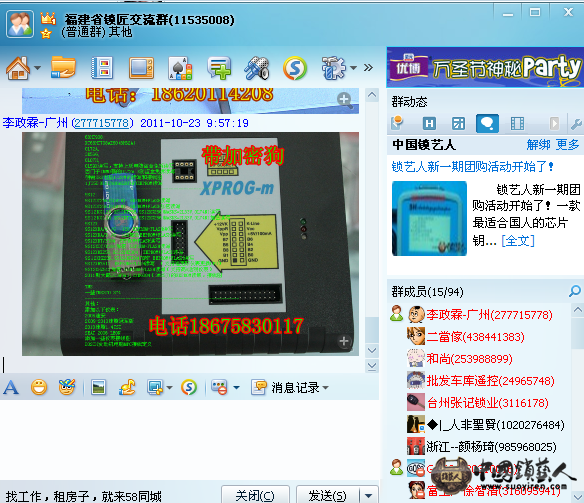Open the 万圣节神秘Party banner ad

pyautogui.click(x=485, y=67)
